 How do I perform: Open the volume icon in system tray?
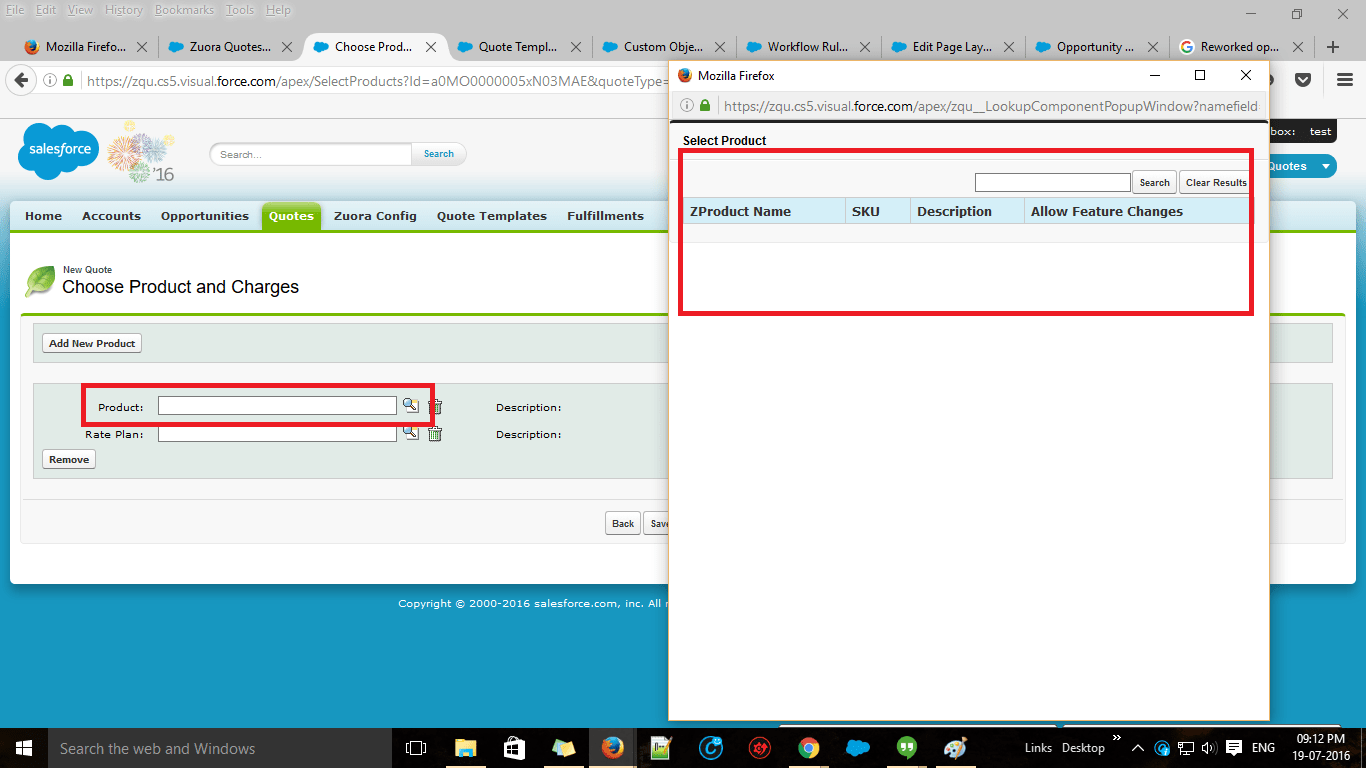[x=1209, y=747]
